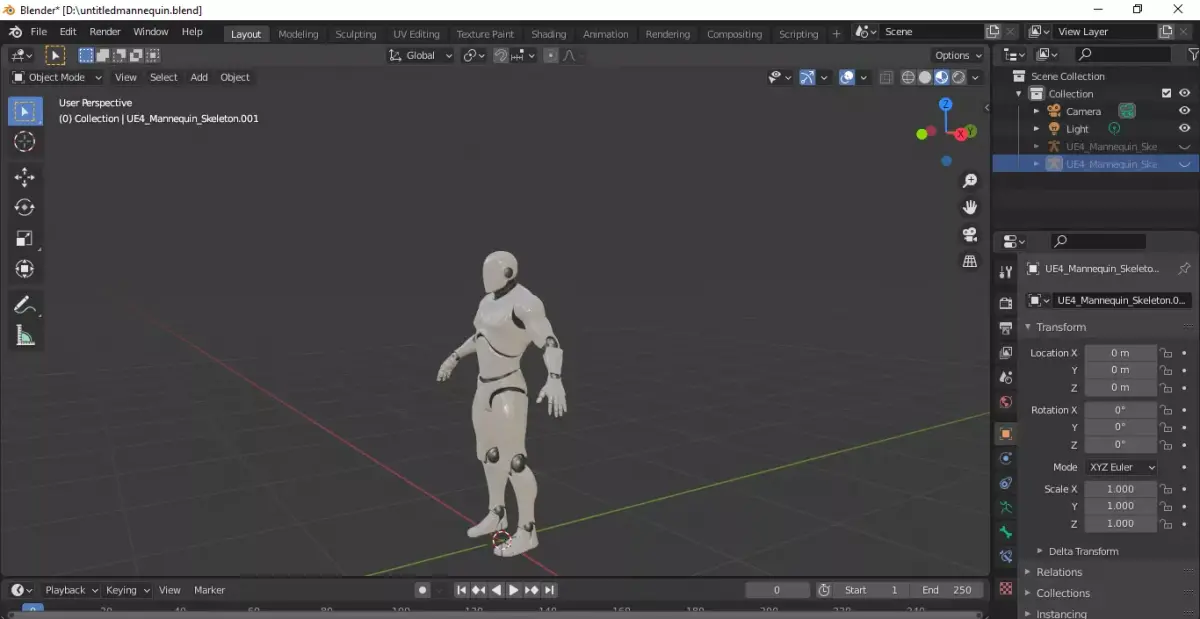Toggle X-ray viewport mode
The image size is (1200, 619).
[886, 77]
